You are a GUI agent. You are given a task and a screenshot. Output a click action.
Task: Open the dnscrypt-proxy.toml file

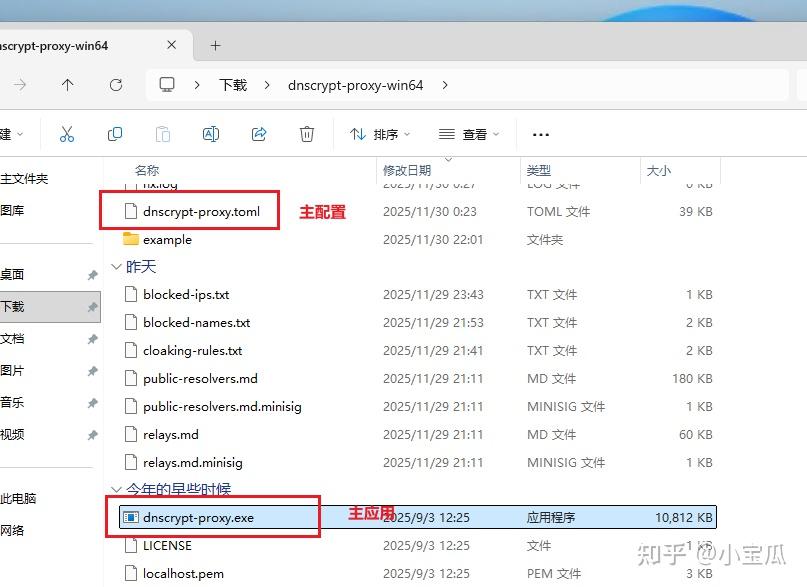click(x=200, y=211)
